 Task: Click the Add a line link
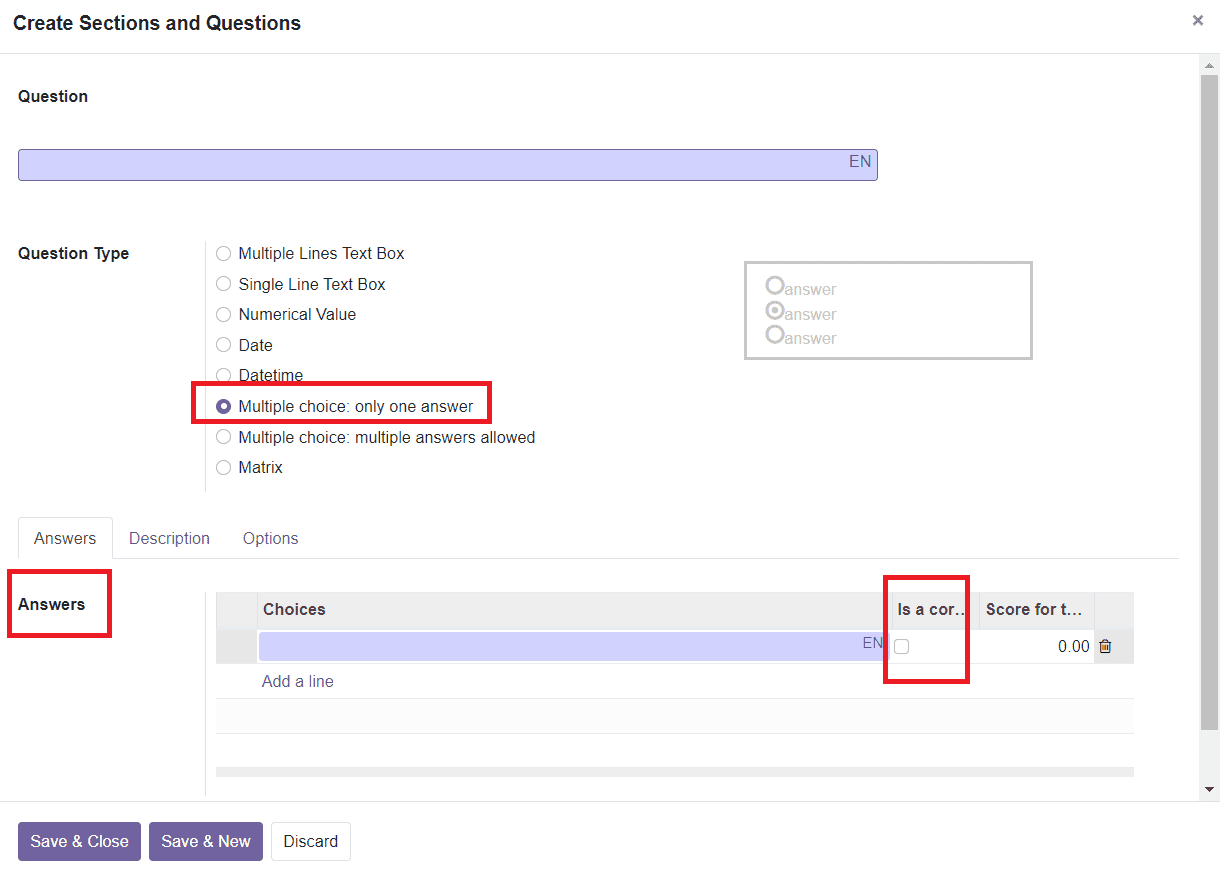pos(297,681)
